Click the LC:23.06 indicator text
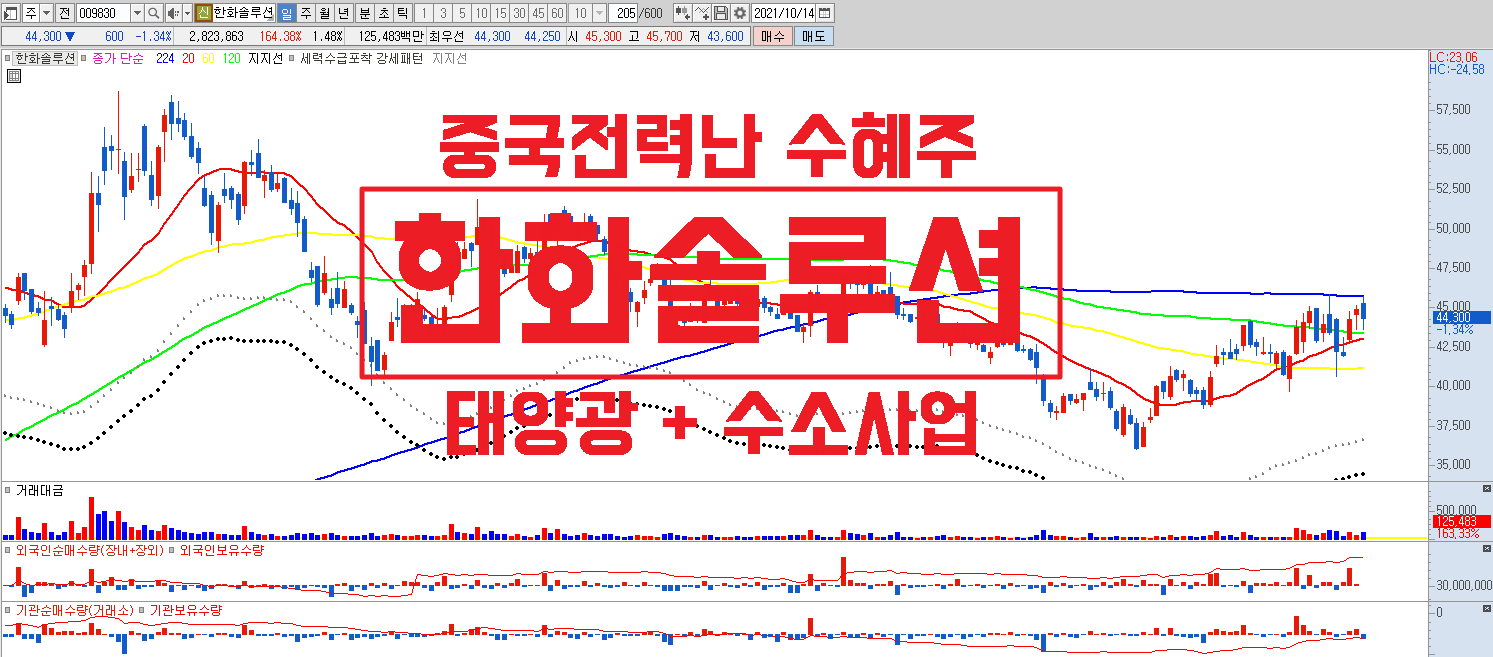The image size is (1493, 657). pyautogui.click(x=1453, y=58)
